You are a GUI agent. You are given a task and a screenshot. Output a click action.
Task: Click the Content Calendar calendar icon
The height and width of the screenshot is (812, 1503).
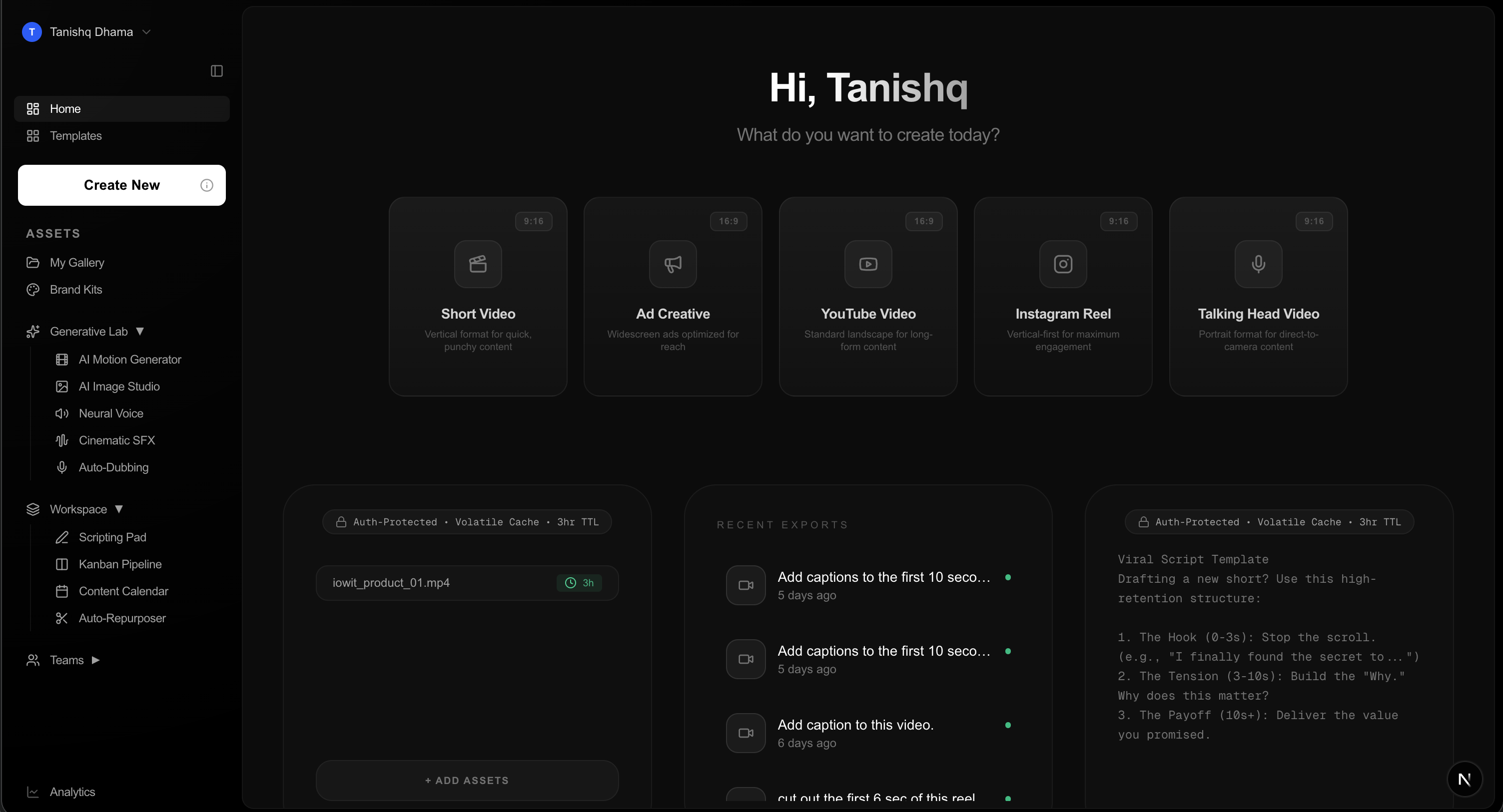click(x=62, y=591)
